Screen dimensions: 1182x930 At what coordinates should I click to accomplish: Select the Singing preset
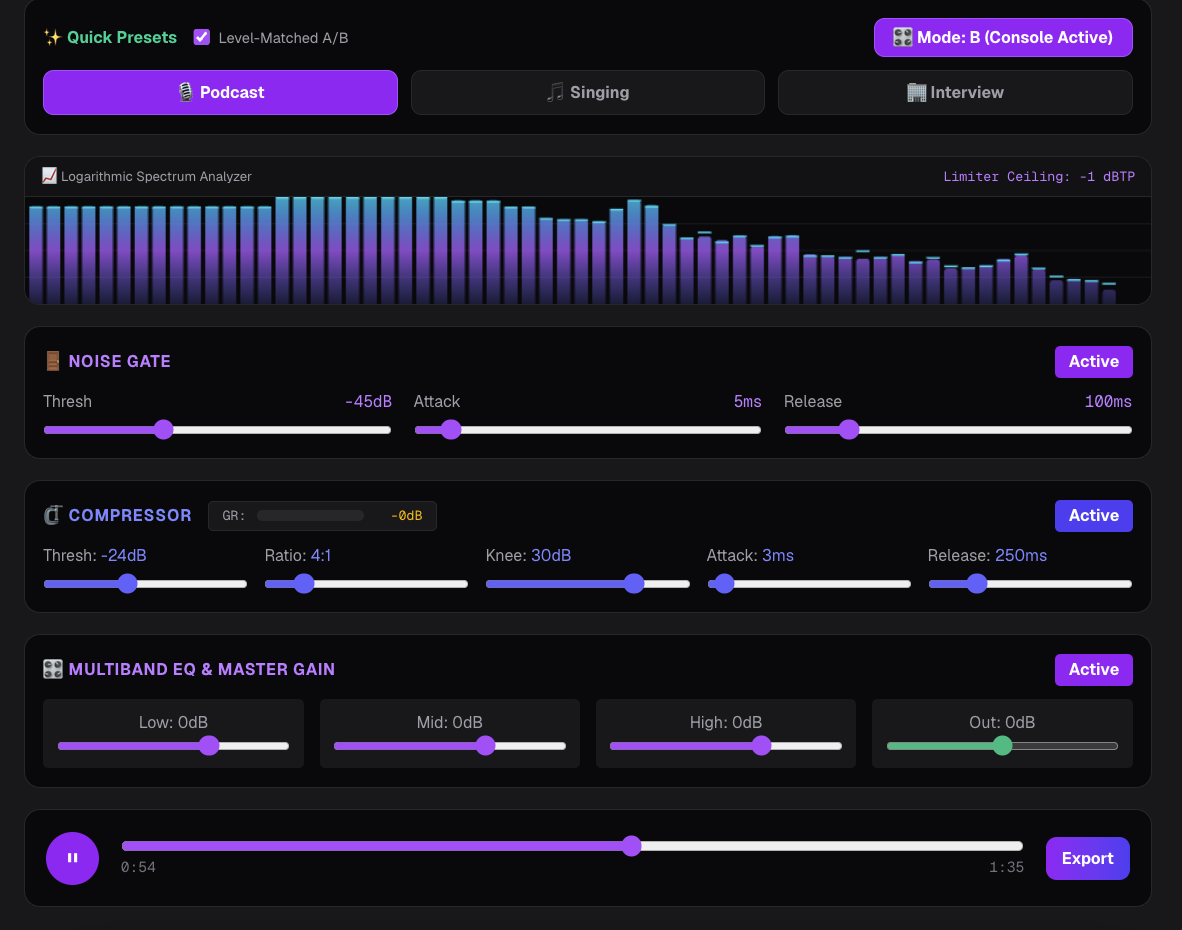(x=588, y=93)
